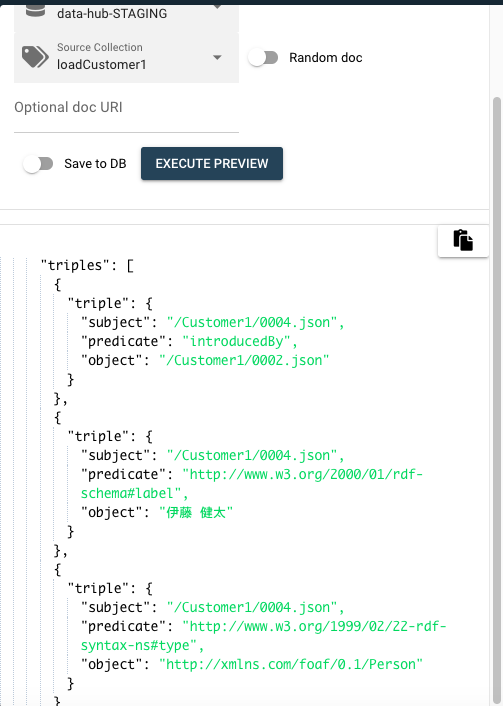The height and width of the screenshot is (706, 503).
Task: Toggle the Random doc switch
Action: click(x=263, y=58)
